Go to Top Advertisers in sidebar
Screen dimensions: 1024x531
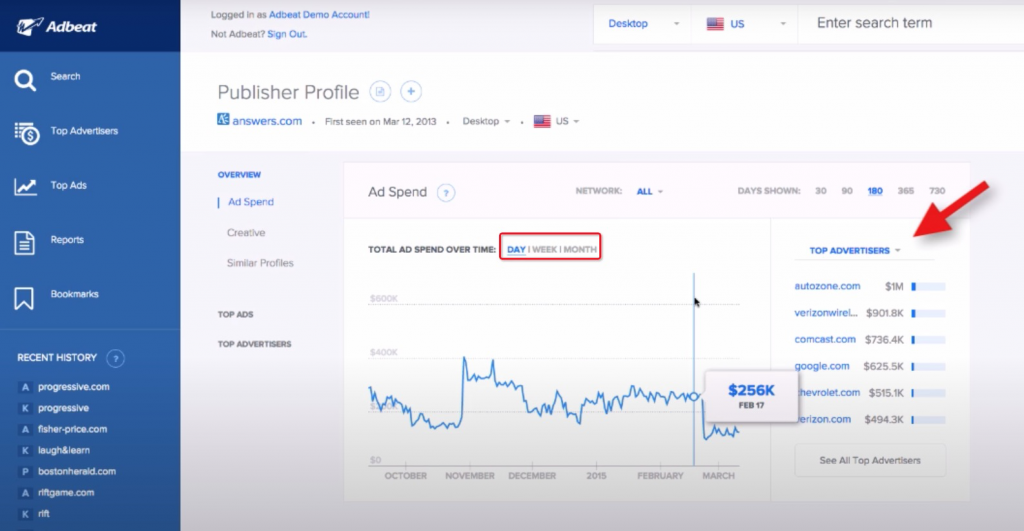point(84,131)
